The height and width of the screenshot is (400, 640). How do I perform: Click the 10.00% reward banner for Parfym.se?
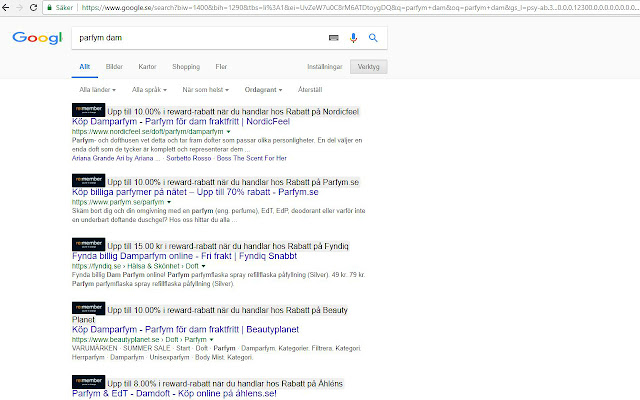click(x=233, y=182)
